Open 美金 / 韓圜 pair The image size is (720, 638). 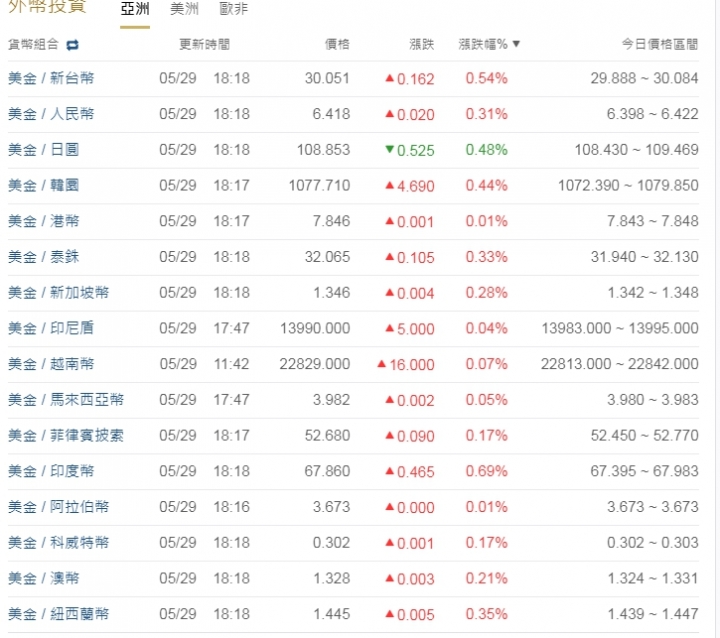point(44,186)
